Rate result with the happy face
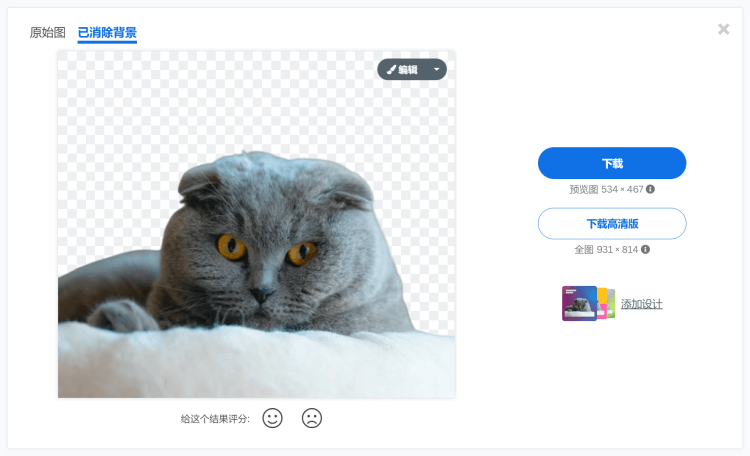The image size is (750, 456). [x=272, y=418]
